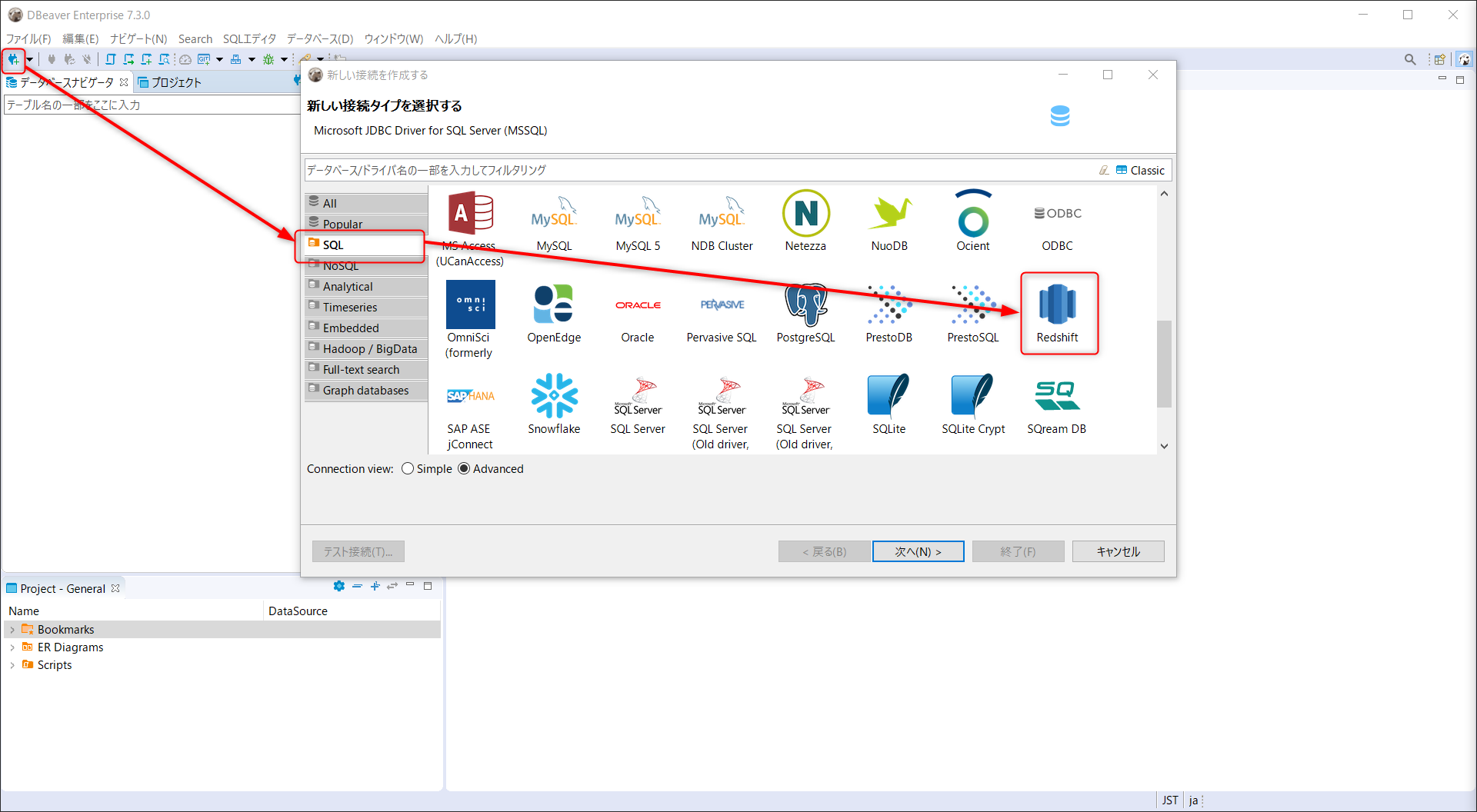The width and height of the screenshot is (1477, 812).
Task: Open the new connection dropdown arrow
Action: point(29,59)
